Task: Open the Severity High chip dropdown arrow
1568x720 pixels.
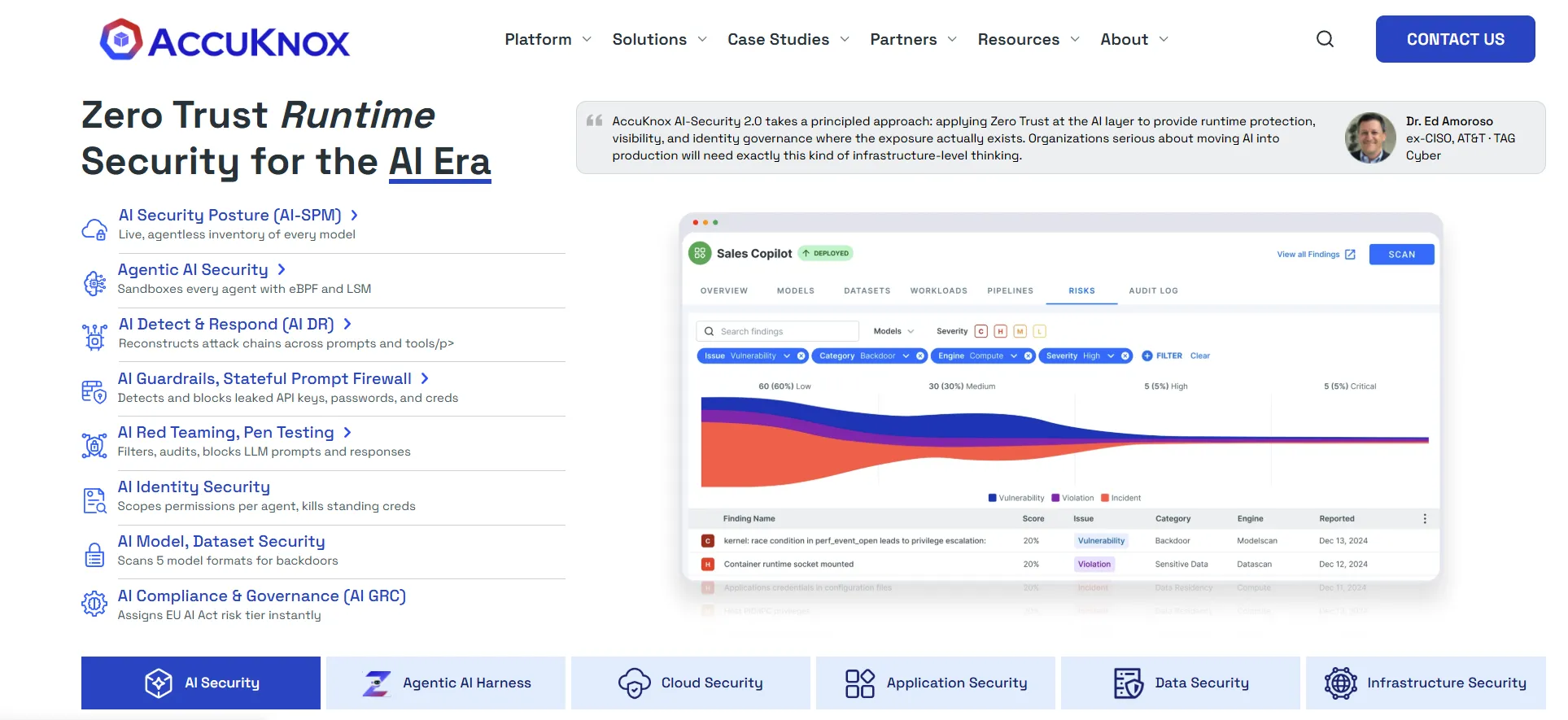Action: 1111,356
